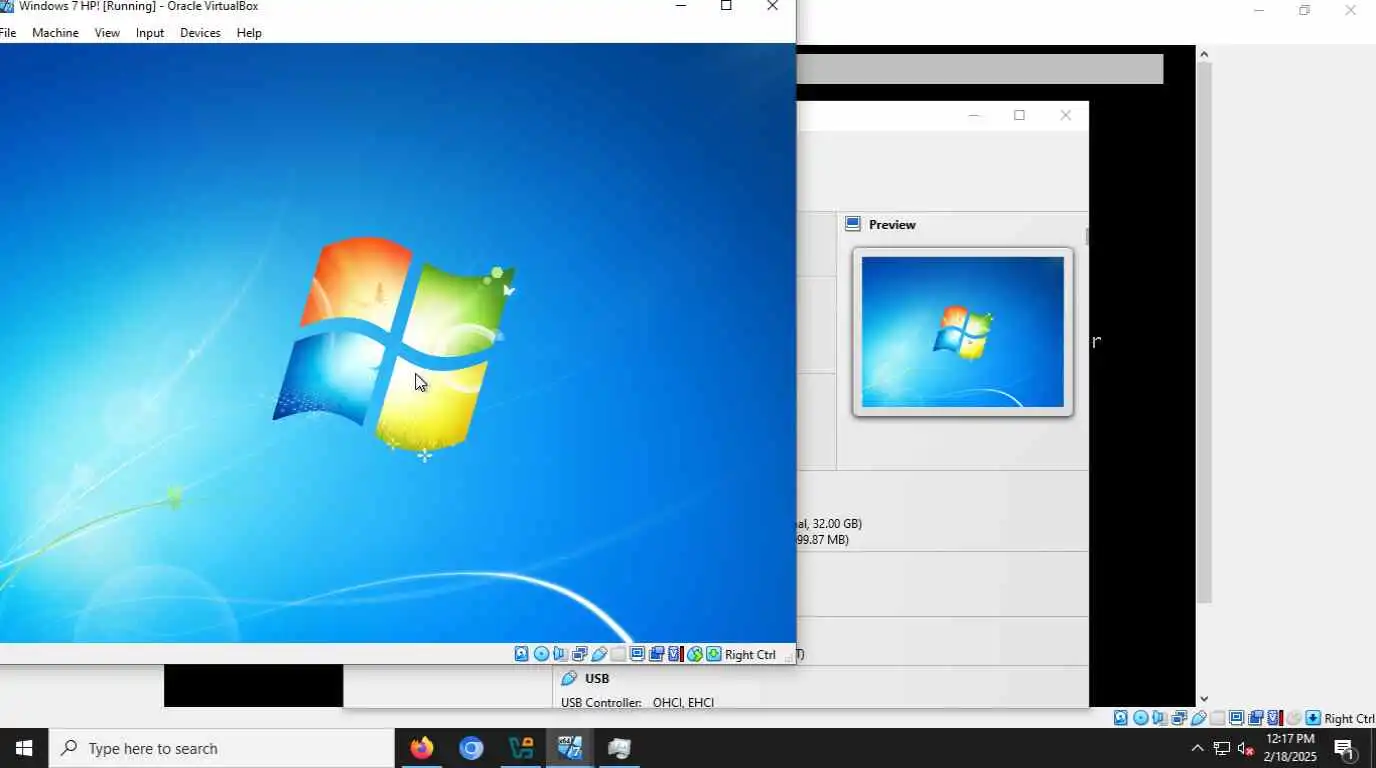Screen dimensions: 1376x768
Task: Click recording indicator in Windows 7 HP status bar
Action: point(656,654)
